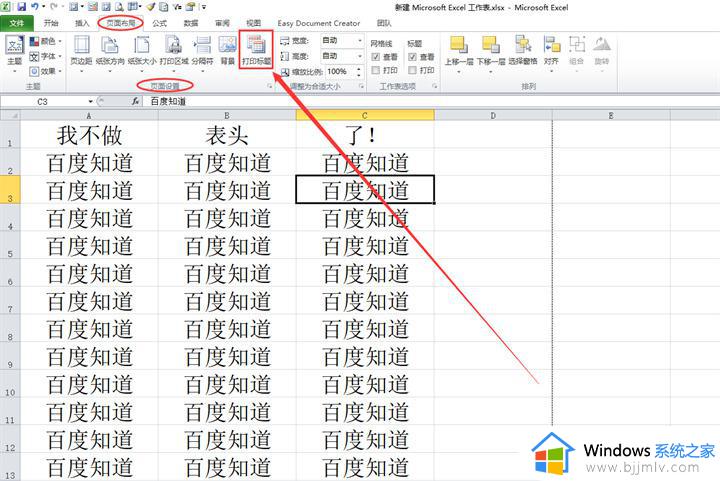Viewport: 720px width, 481px height.
Task: Click the Save icon in quick access toolbar
Action: (21, 7)
